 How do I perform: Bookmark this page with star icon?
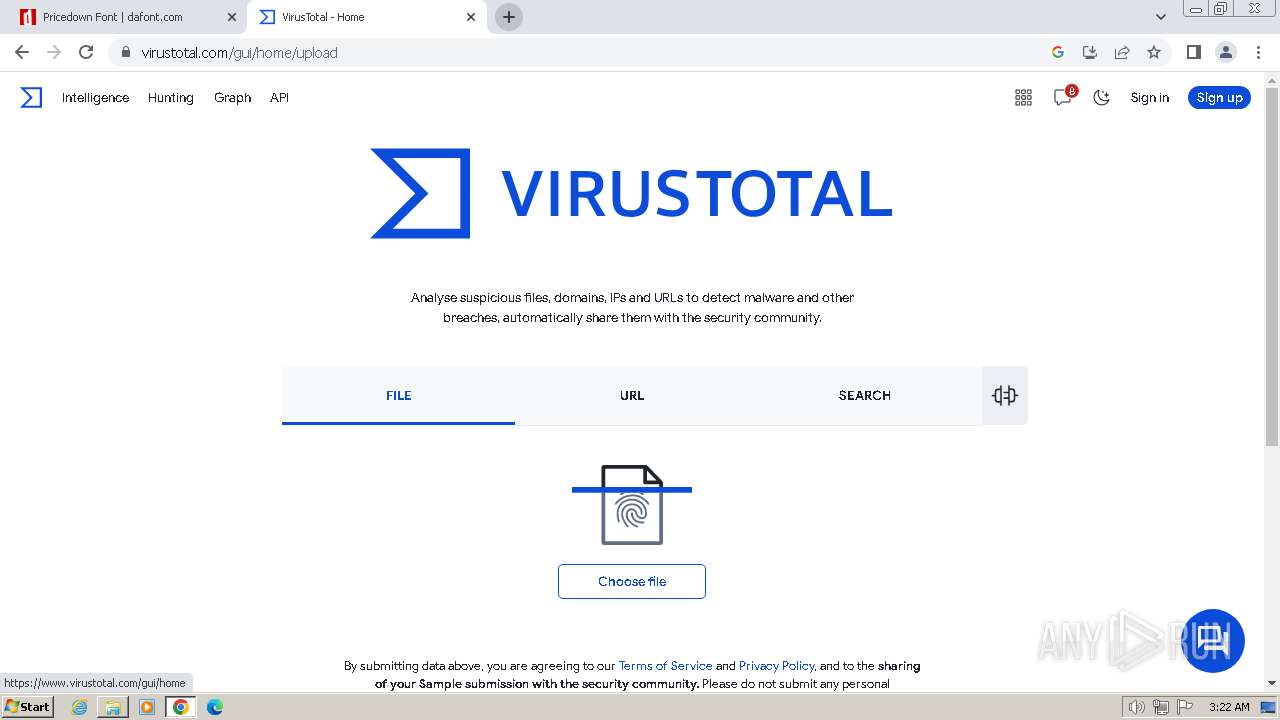1154,52
